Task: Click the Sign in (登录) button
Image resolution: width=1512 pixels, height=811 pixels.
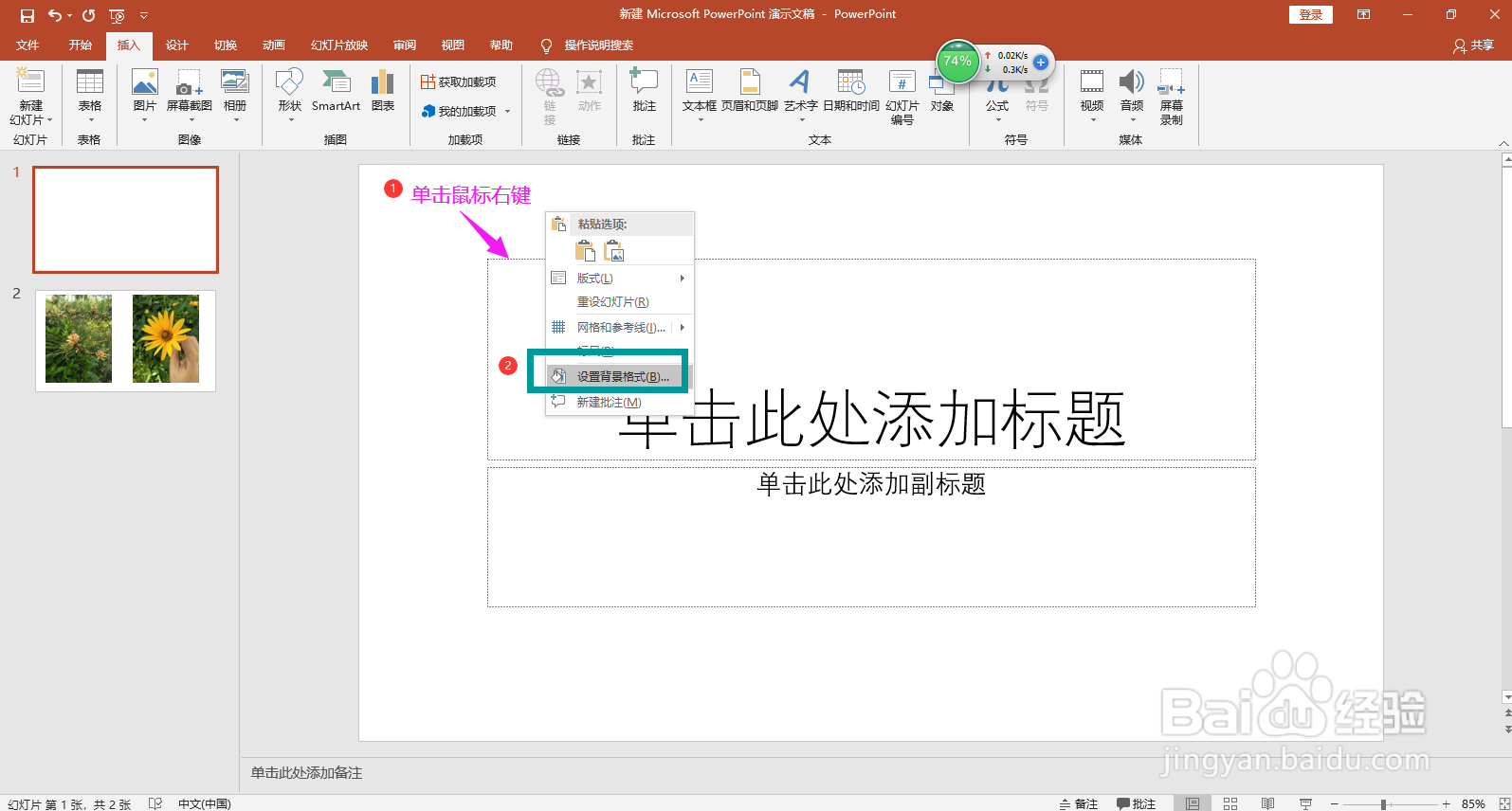Action: coord(1310,14)
